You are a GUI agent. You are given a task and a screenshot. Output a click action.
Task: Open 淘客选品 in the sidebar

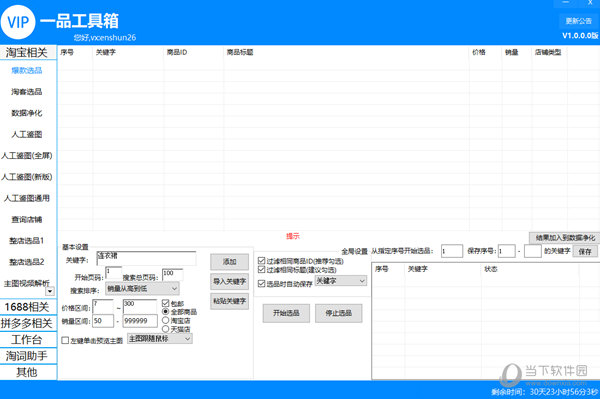click(x=27, y=92)
